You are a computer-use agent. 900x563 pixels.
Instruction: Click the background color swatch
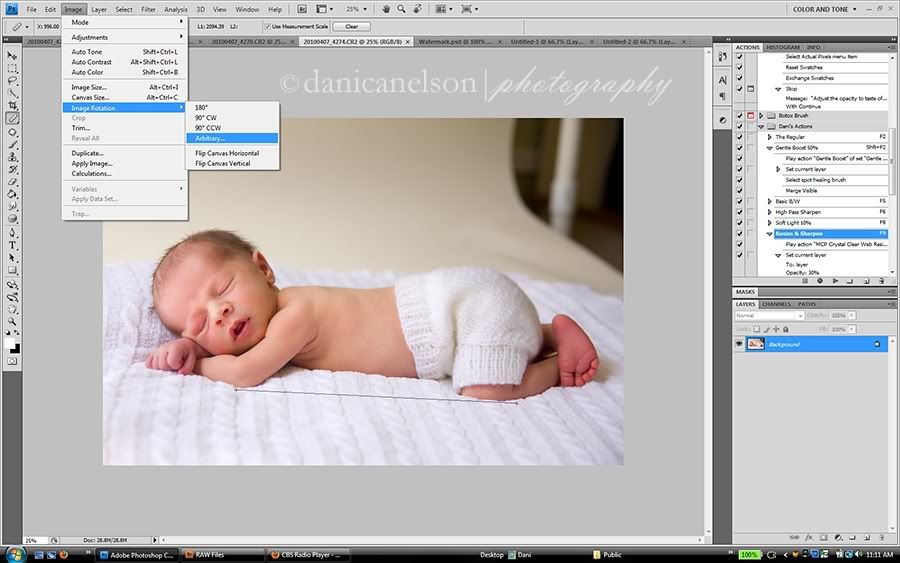pos(16,349)
